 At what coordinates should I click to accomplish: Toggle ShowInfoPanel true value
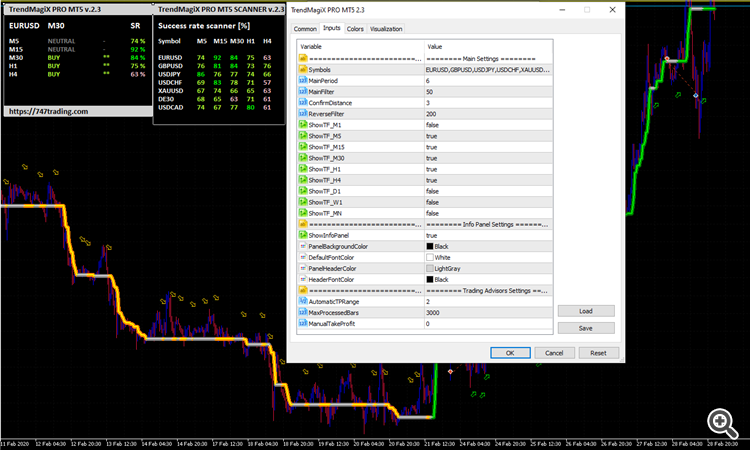click(488, 235)
